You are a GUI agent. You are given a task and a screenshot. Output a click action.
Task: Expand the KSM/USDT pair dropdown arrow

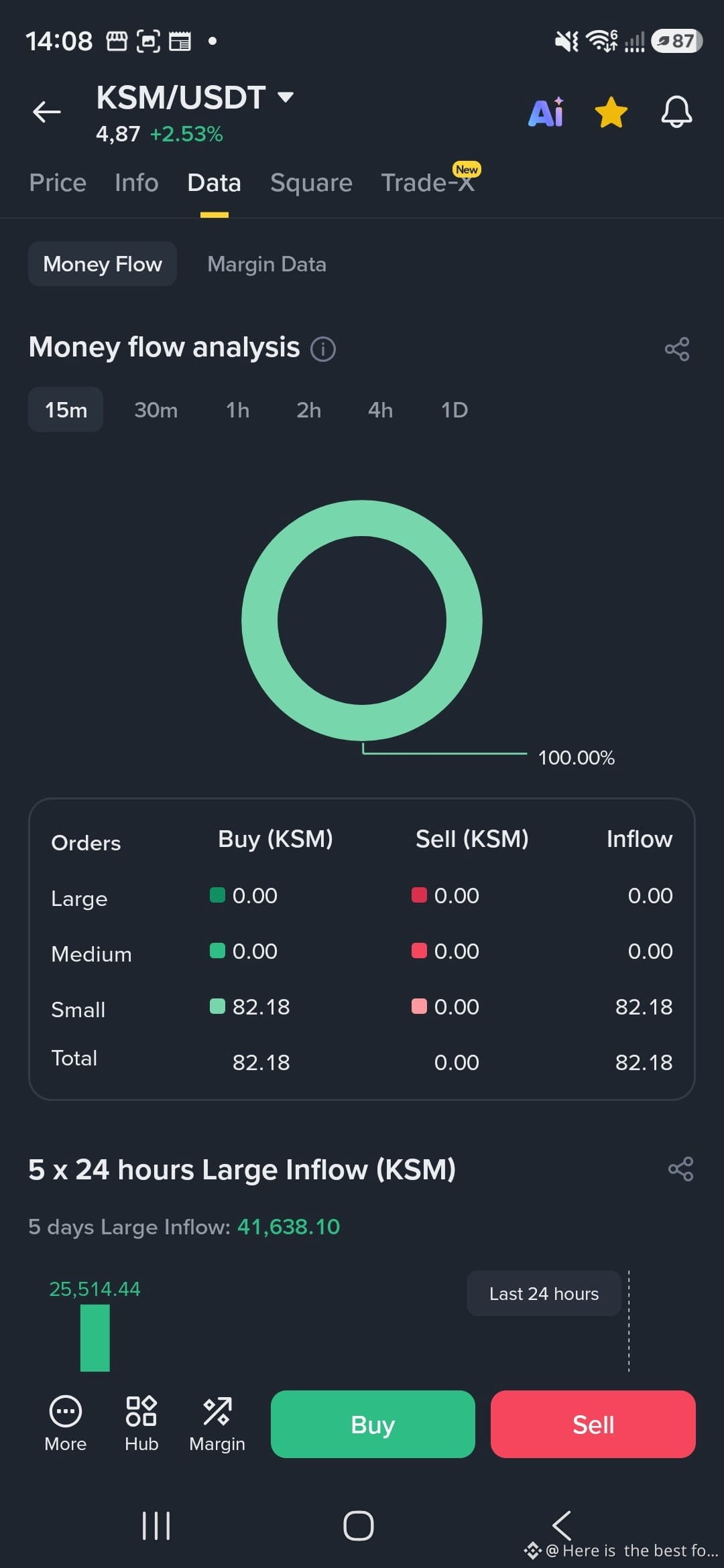[x=286, y=97]
